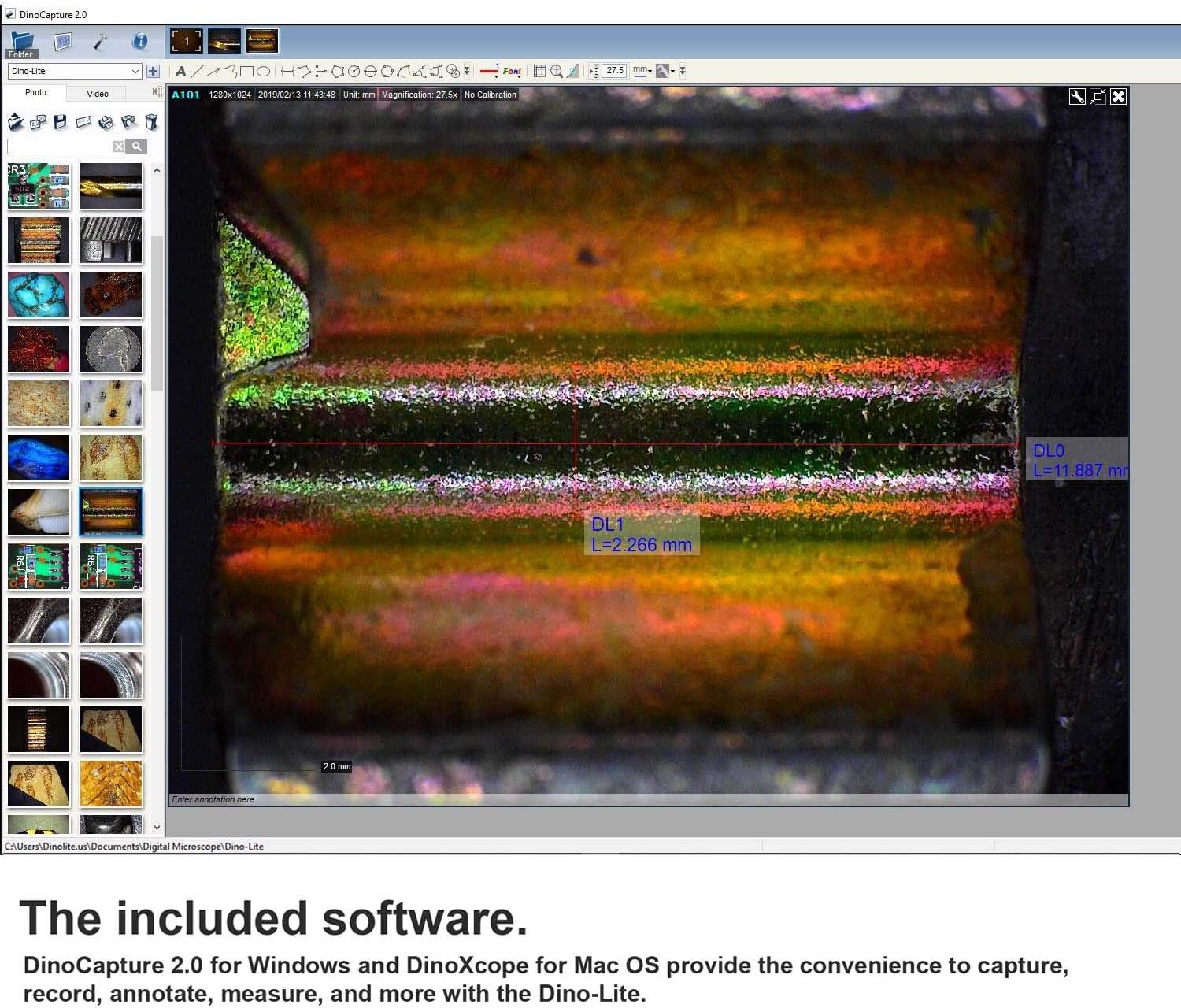The width and height of the screenshot is (1181, 1008).
Task: Pick the Ellipse drawing tool
Action: (264, 72)
